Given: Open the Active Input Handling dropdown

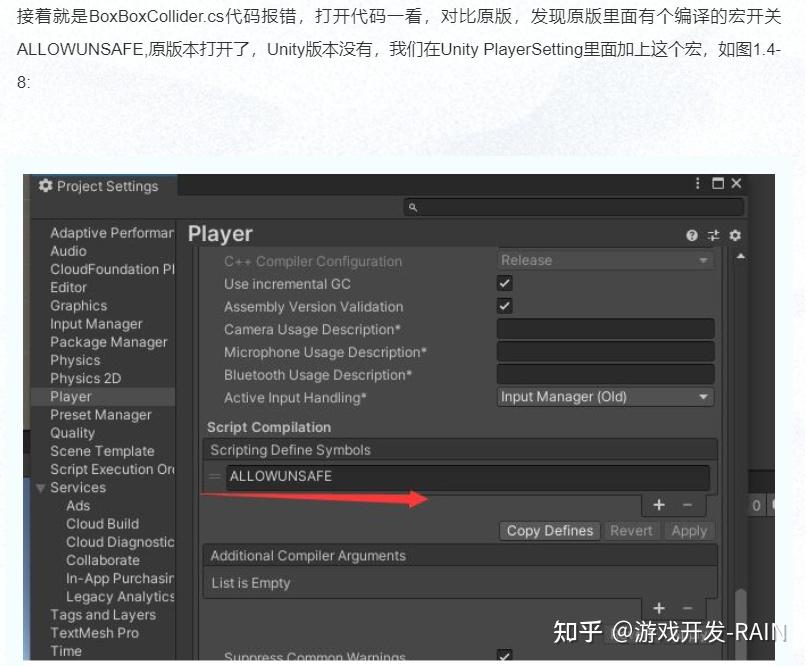Looking at the screenshot, I should (604, 397).
